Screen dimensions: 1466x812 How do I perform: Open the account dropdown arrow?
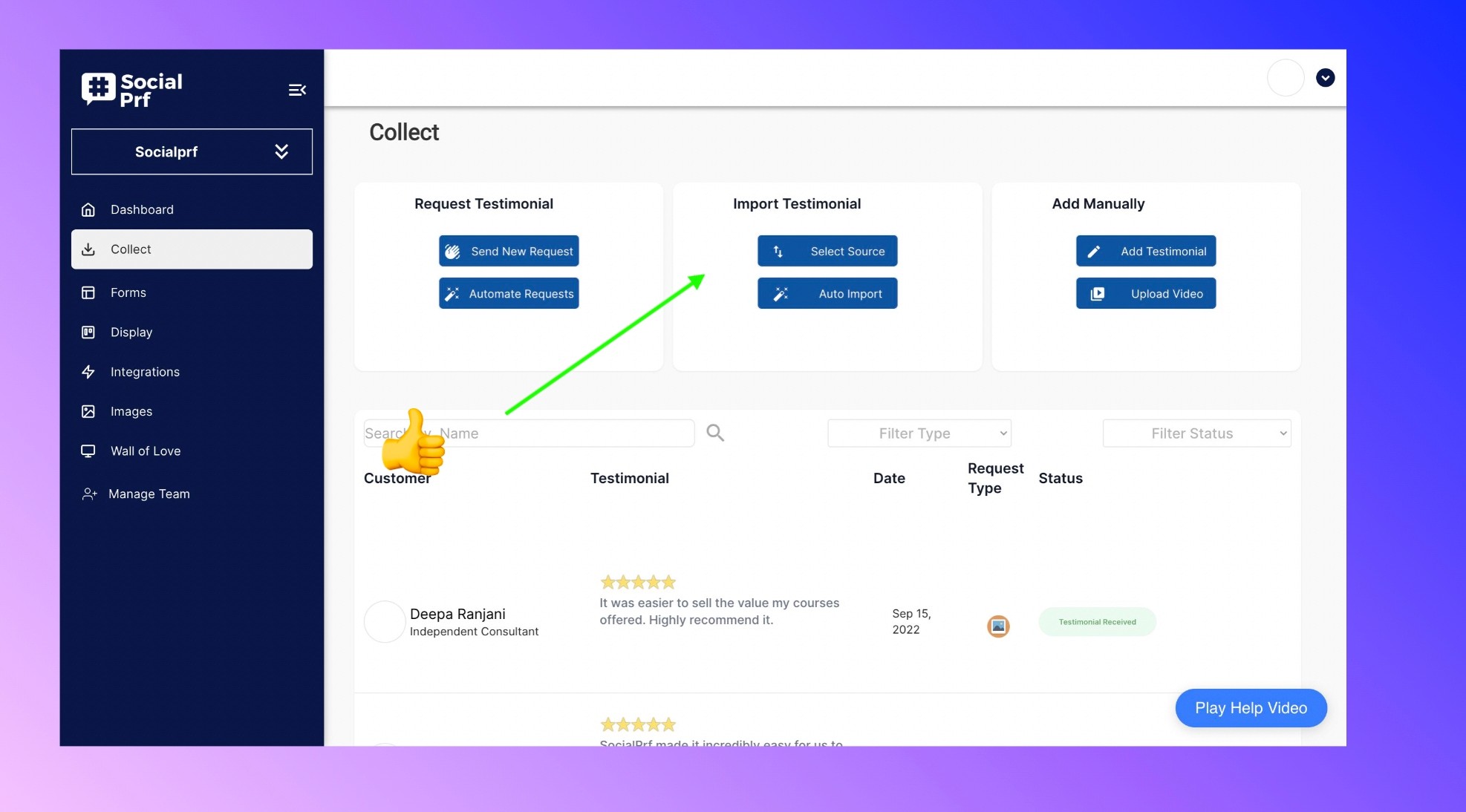(x=1325, y=78)
